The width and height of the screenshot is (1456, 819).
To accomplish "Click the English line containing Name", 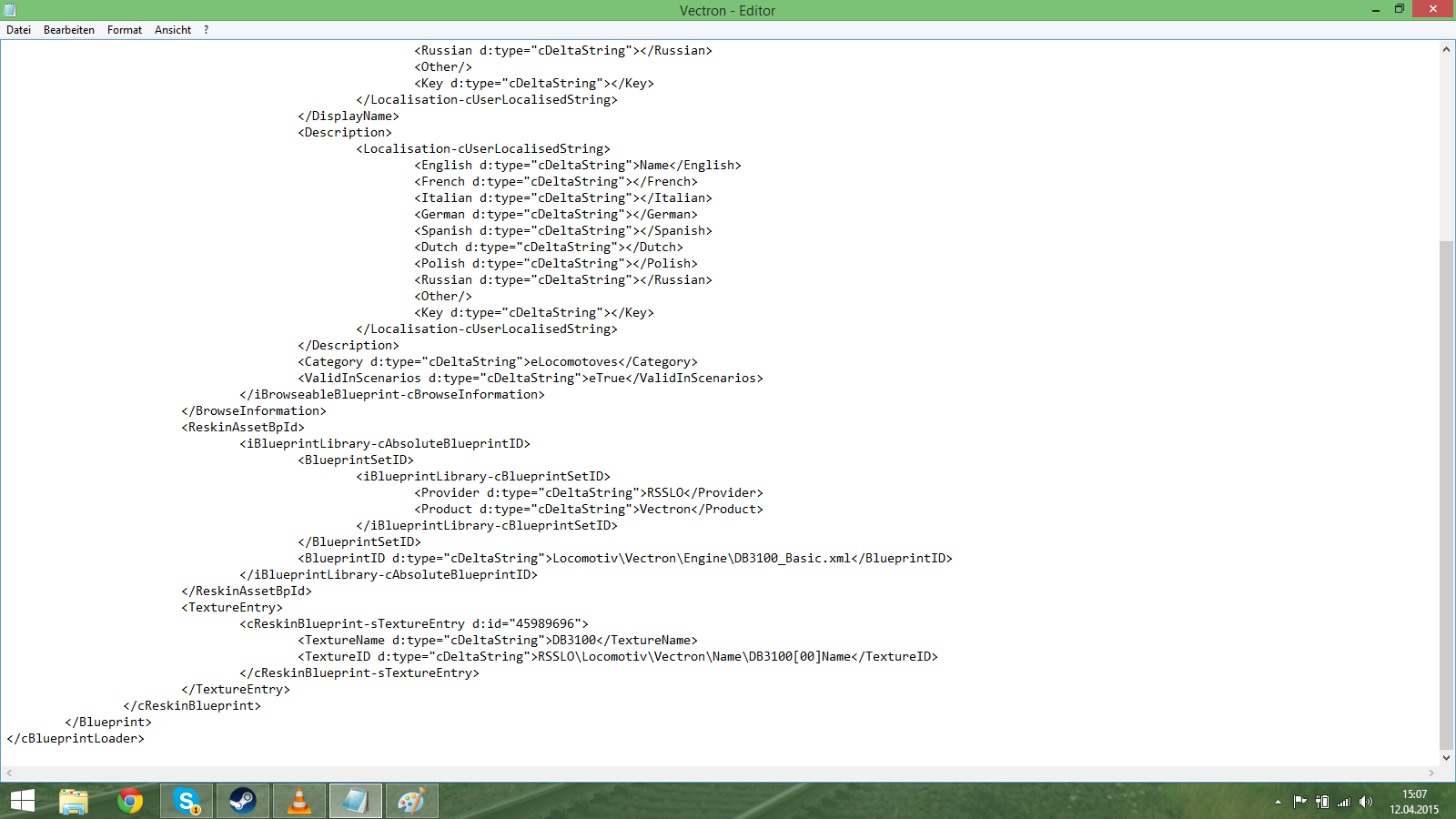I will point(578,166).
